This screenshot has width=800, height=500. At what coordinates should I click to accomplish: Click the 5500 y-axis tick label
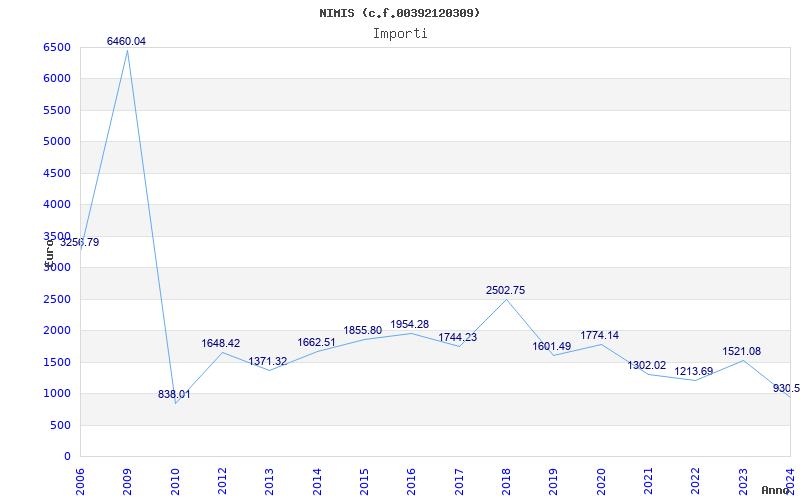pyautogui.click(x=56, y=110)
